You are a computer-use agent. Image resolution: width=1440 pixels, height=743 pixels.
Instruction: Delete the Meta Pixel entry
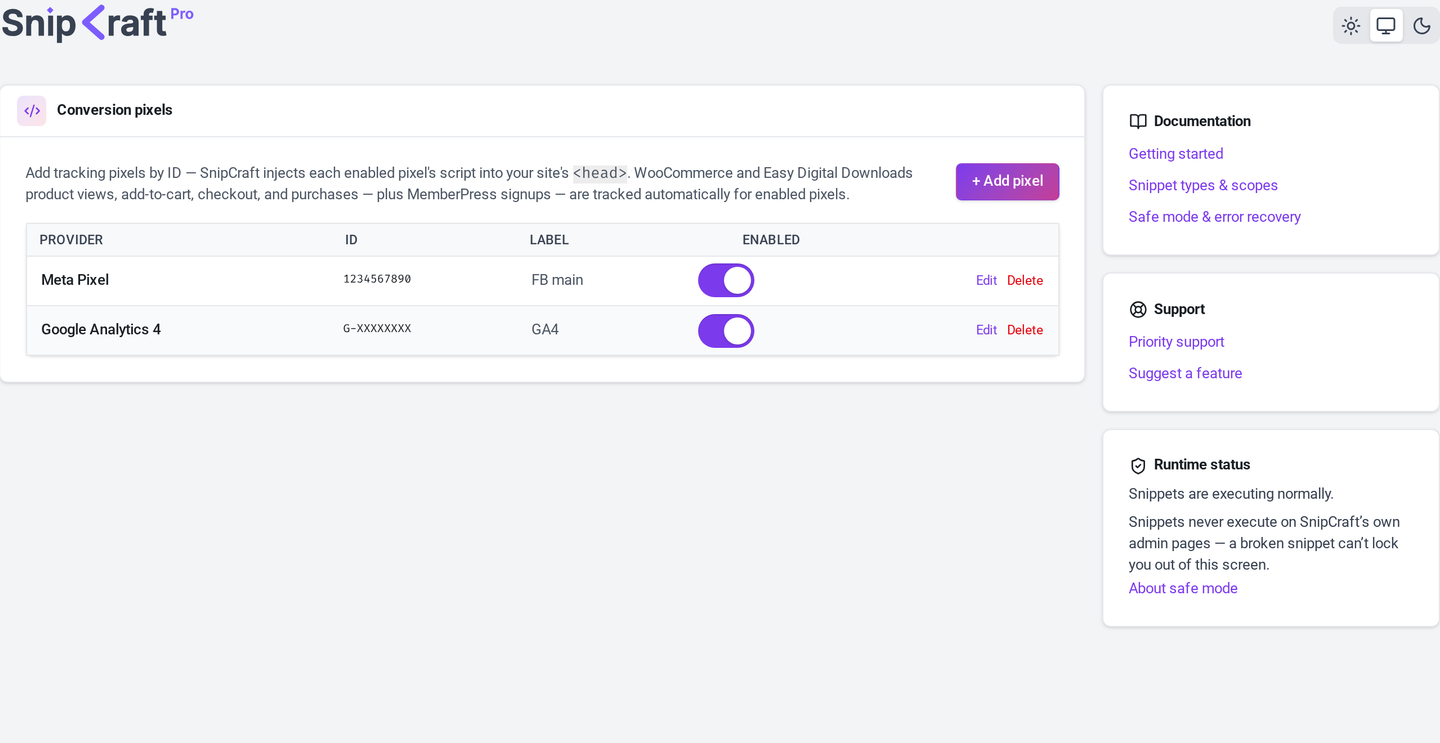point(1025,281)
